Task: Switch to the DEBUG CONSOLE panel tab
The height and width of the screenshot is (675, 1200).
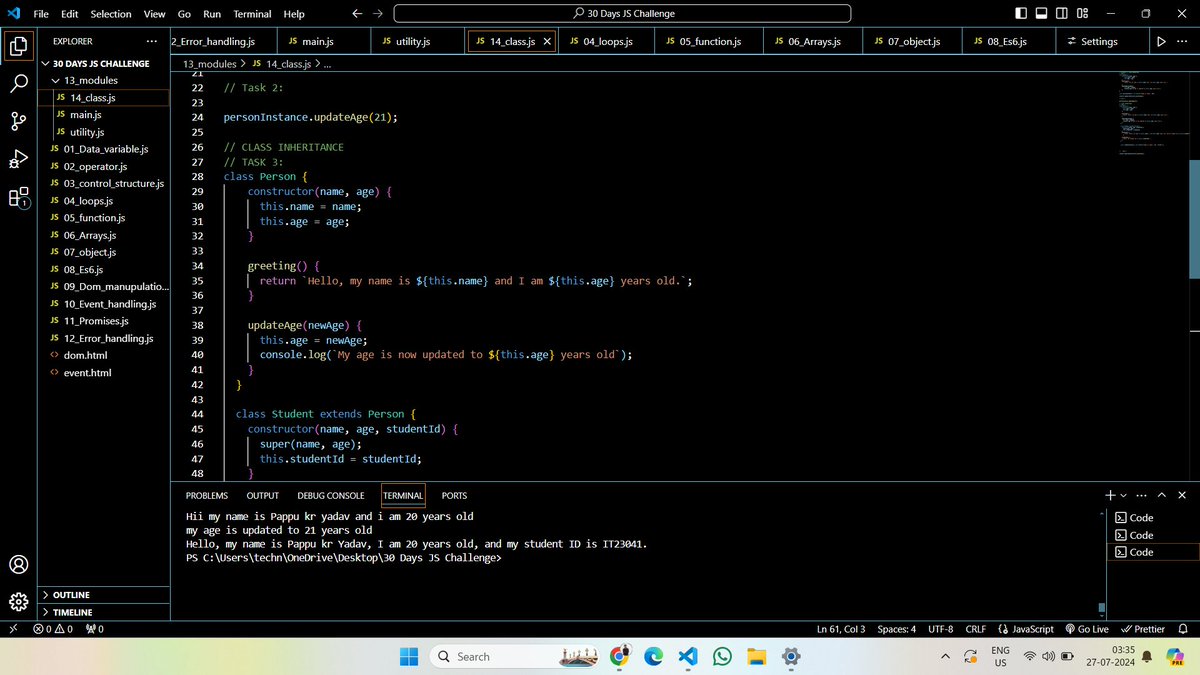Action: click(x=331, y=495)
